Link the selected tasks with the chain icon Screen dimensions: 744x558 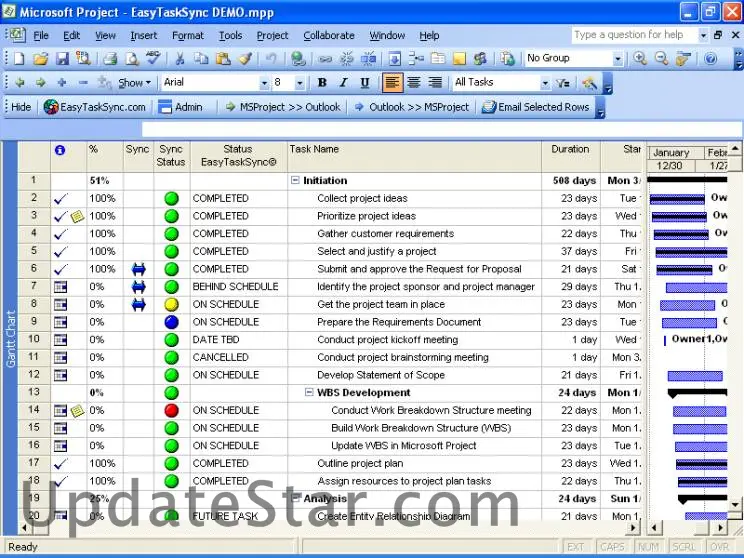tap(325, 59)
